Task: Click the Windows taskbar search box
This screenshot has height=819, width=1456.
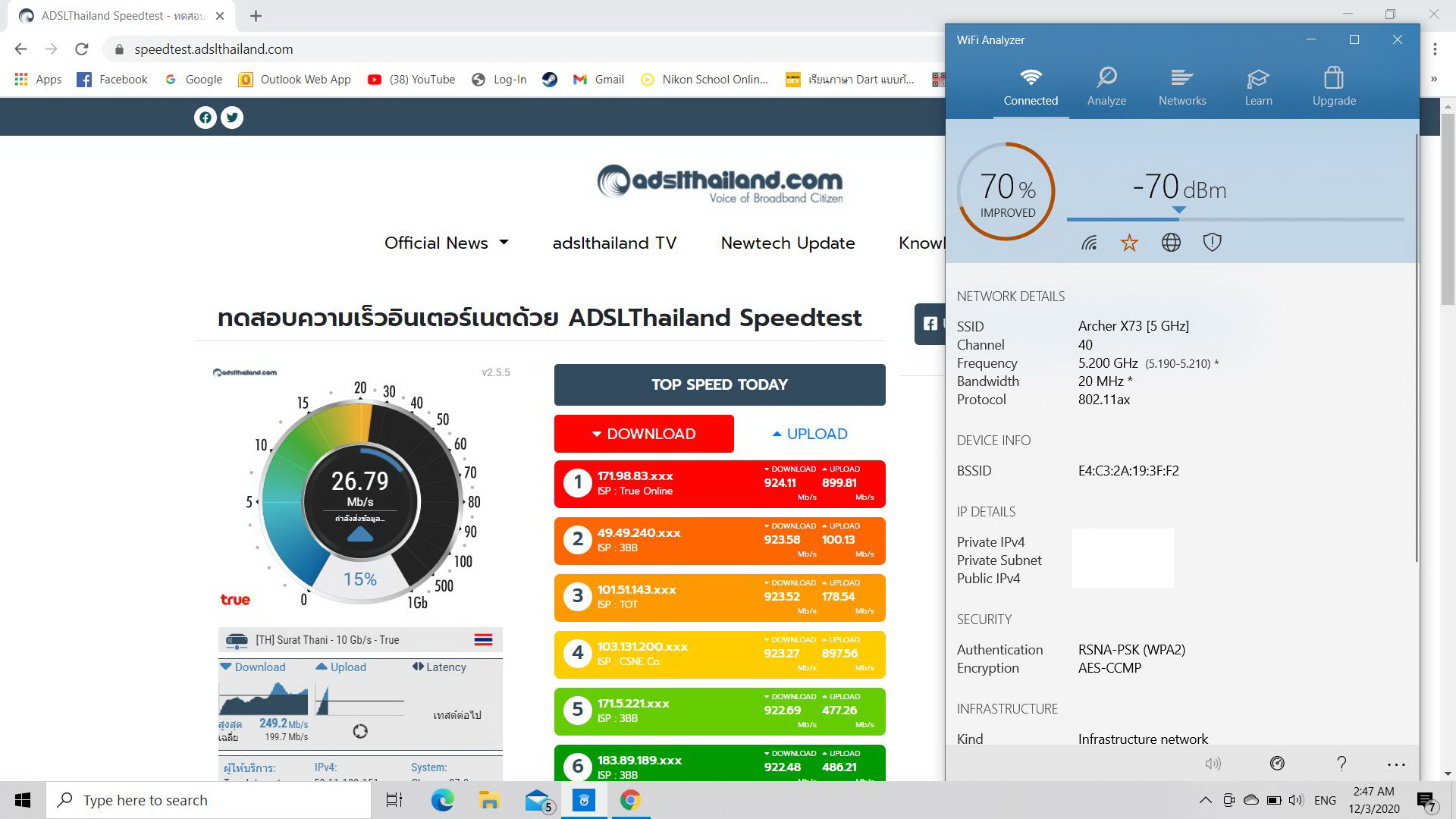Action: point(209,800)
